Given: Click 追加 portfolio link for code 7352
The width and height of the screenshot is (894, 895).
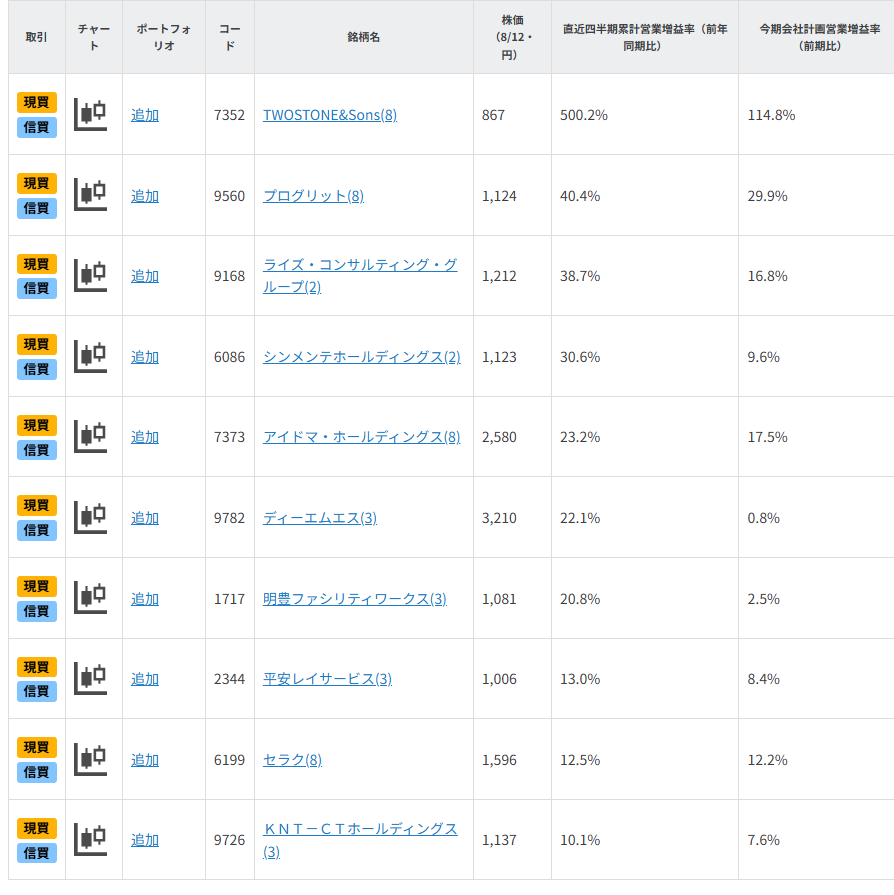Looking at the screenshot, I should tap(145, 115).
